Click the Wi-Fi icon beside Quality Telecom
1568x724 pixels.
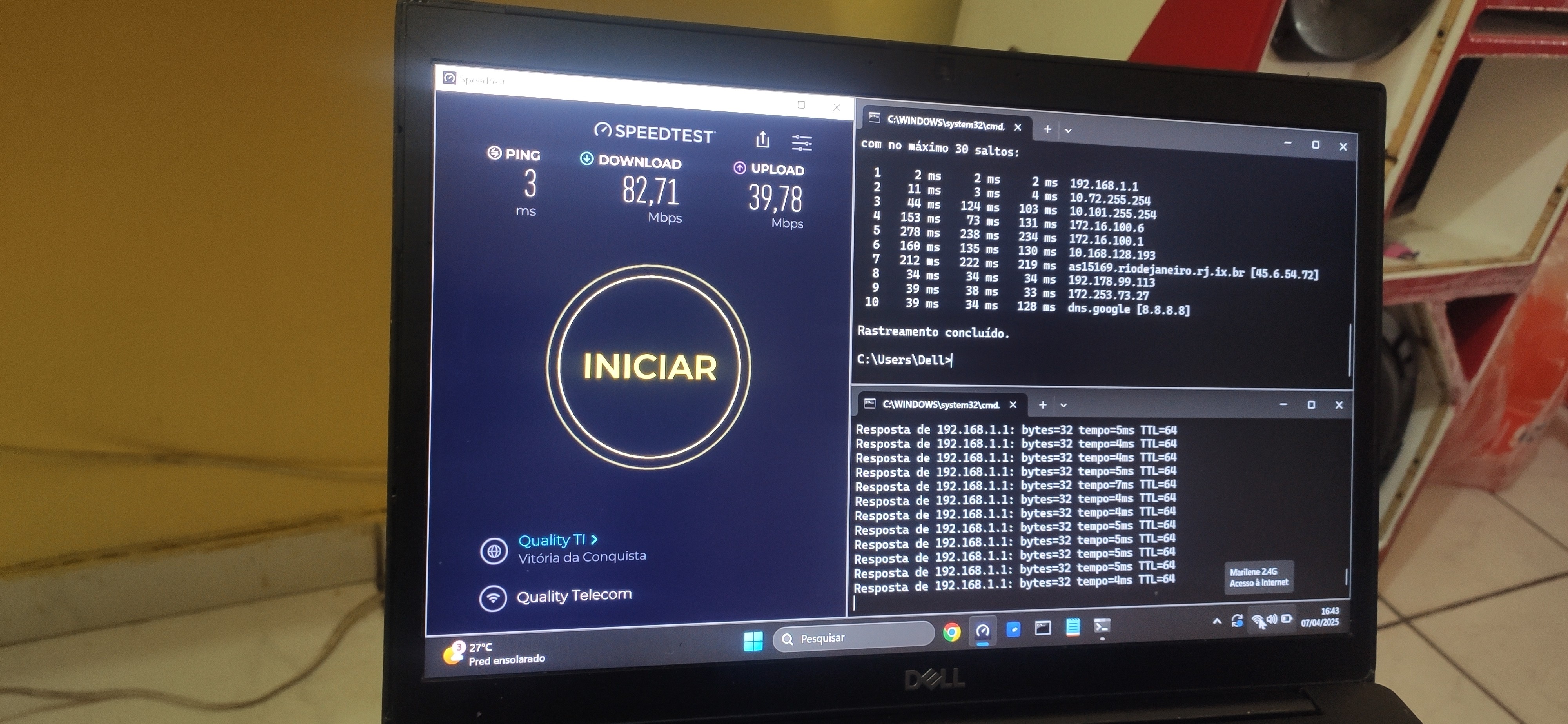[493, 598]
